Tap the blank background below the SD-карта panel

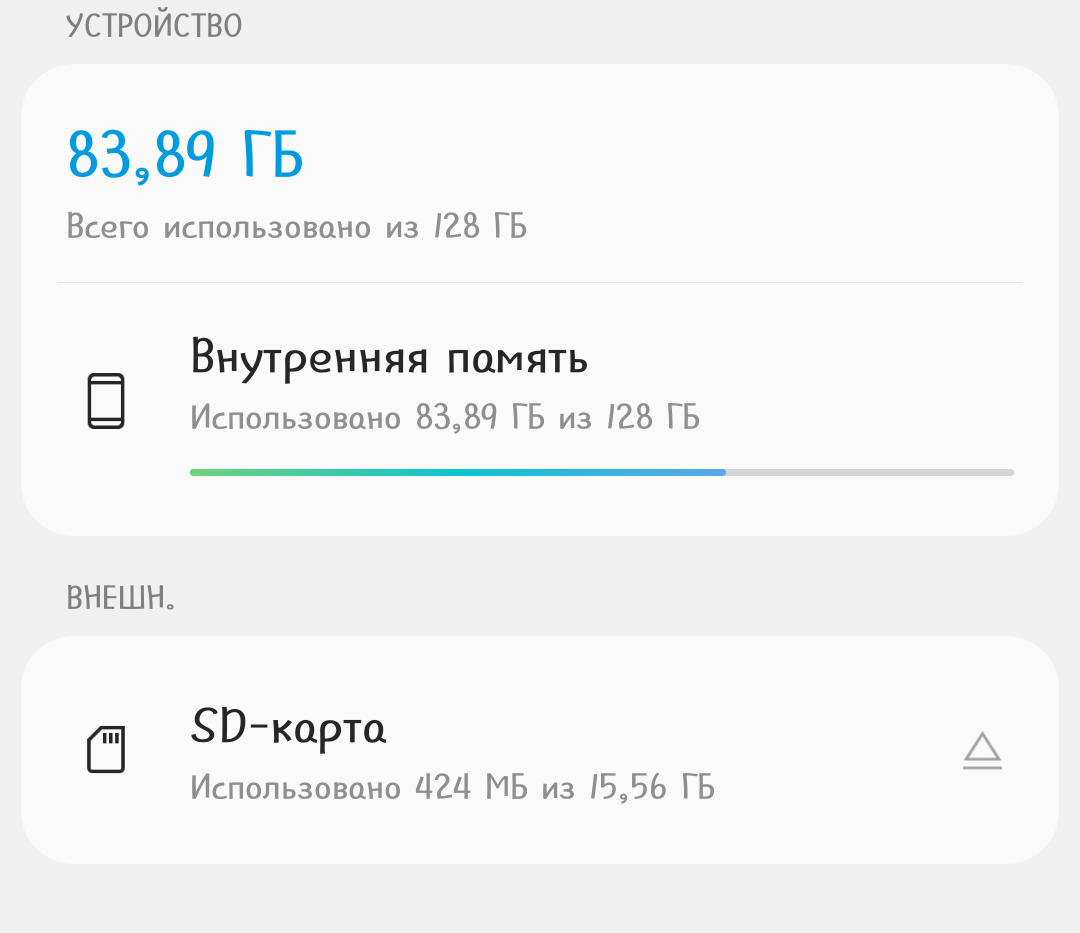pos(540,900)
